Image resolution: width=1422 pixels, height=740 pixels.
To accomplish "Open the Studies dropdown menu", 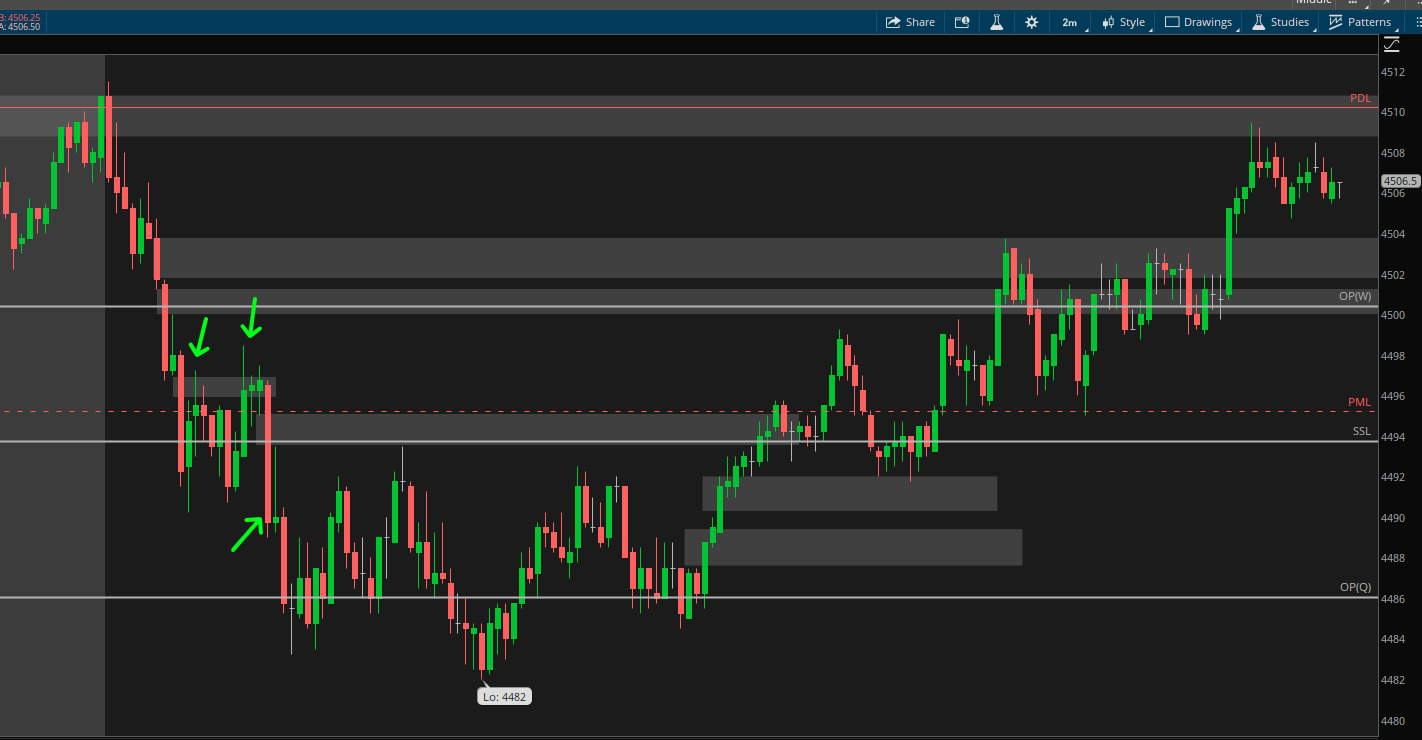I will point(1281,22).
